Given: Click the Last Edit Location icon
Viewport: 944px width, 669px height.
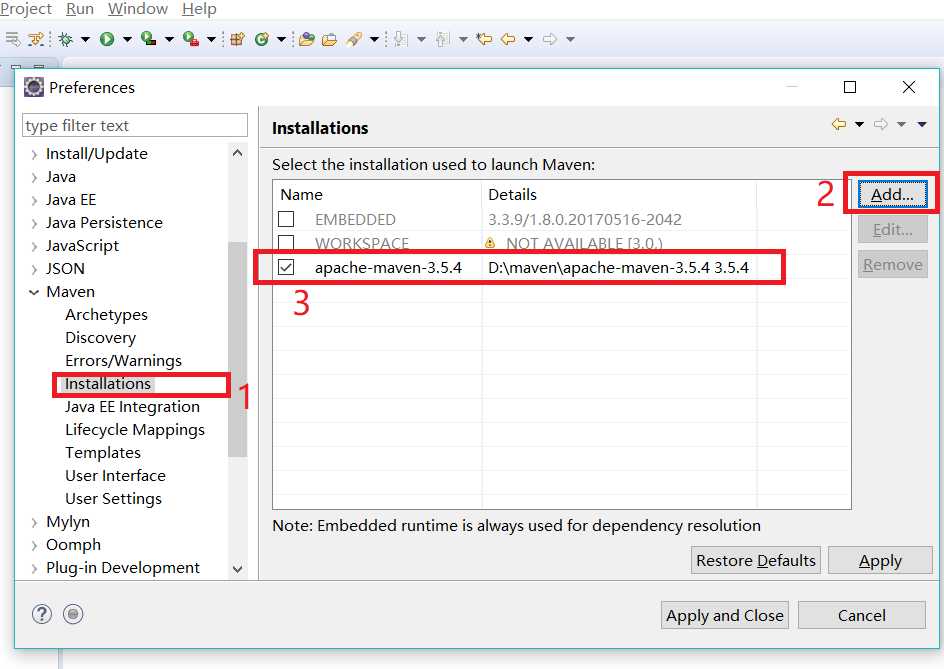Looking at the screenshot, I should pos(484,39).
